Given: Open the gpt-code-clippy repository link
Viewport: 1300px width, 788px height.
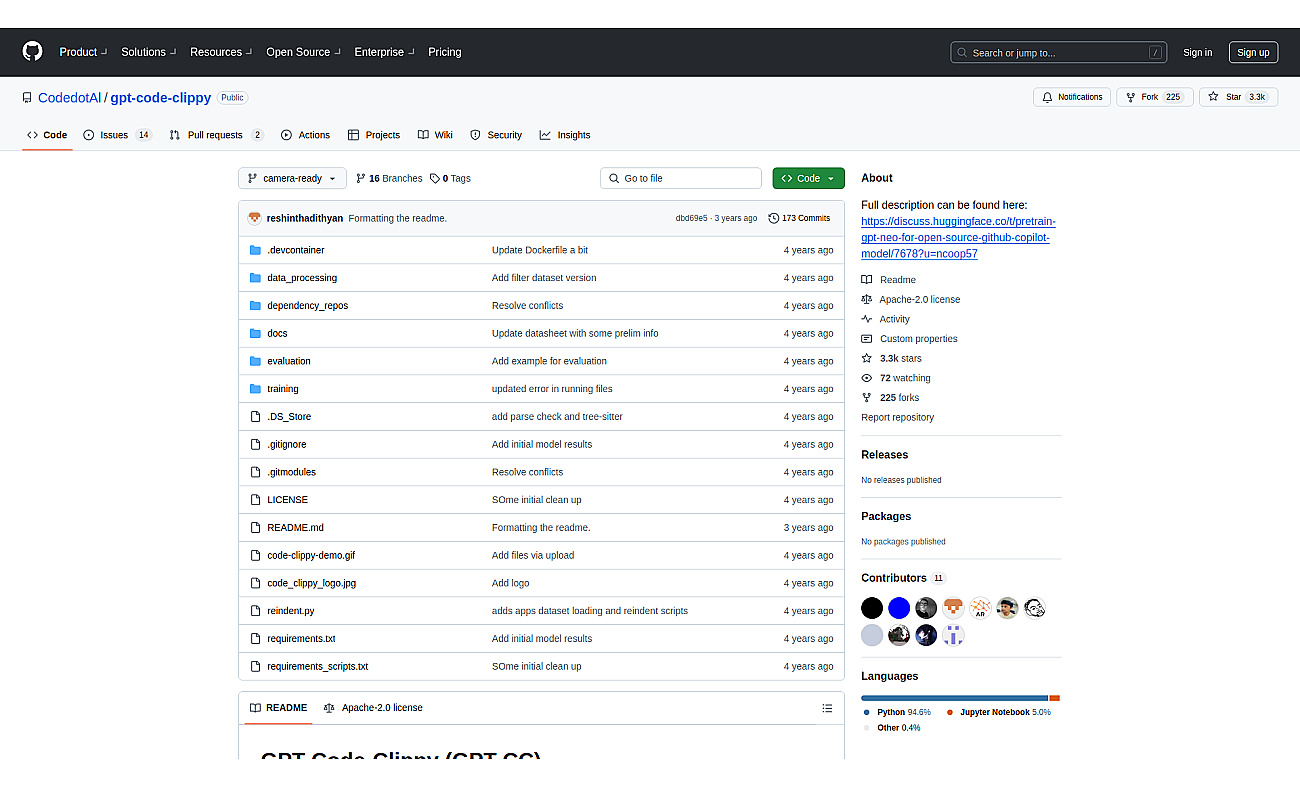Looking at the screenshot, I should (161, 98).
